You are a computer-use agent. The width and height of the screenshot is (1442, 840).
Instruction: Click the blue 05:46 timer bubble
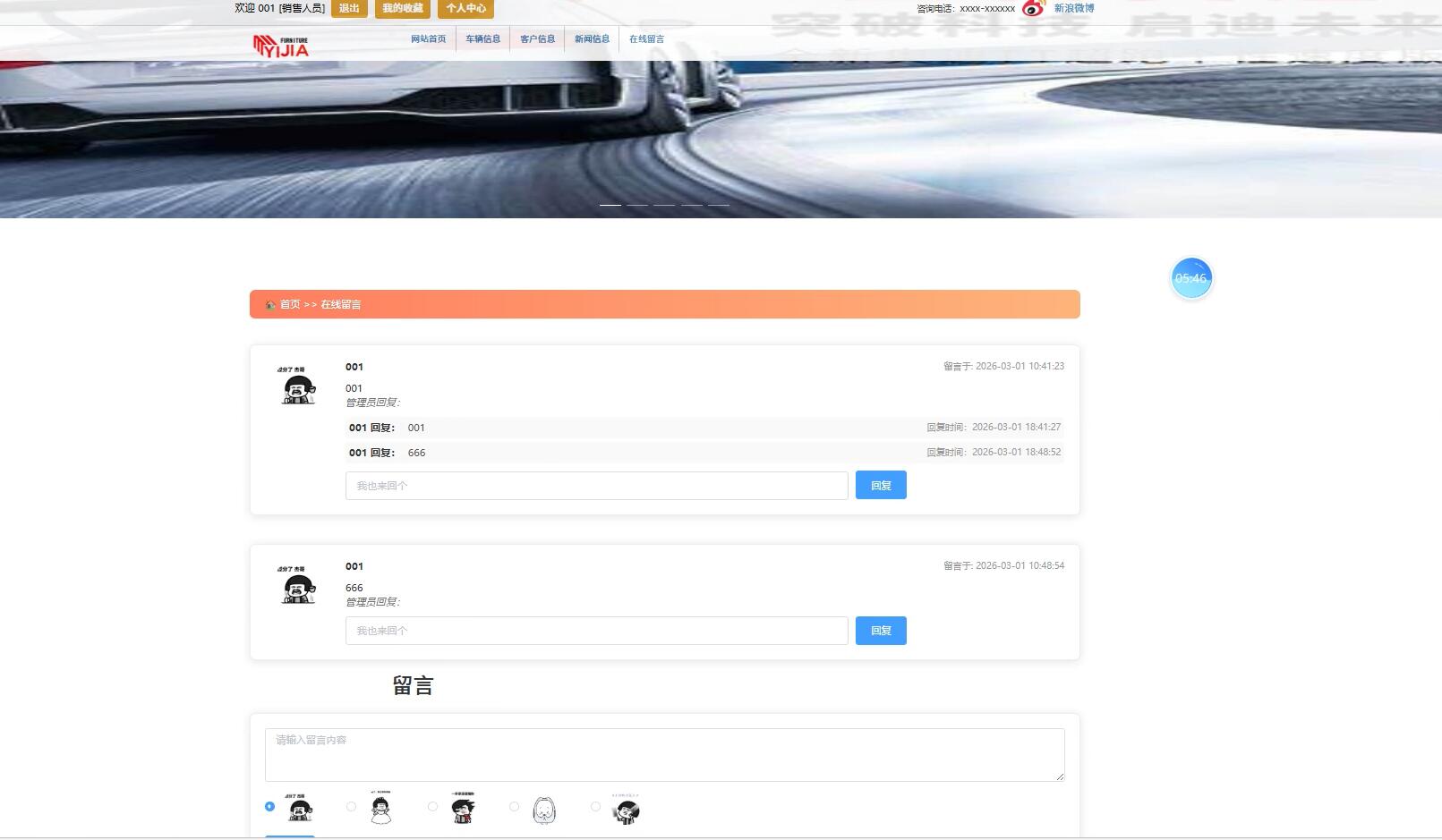tap(1191, 278)
